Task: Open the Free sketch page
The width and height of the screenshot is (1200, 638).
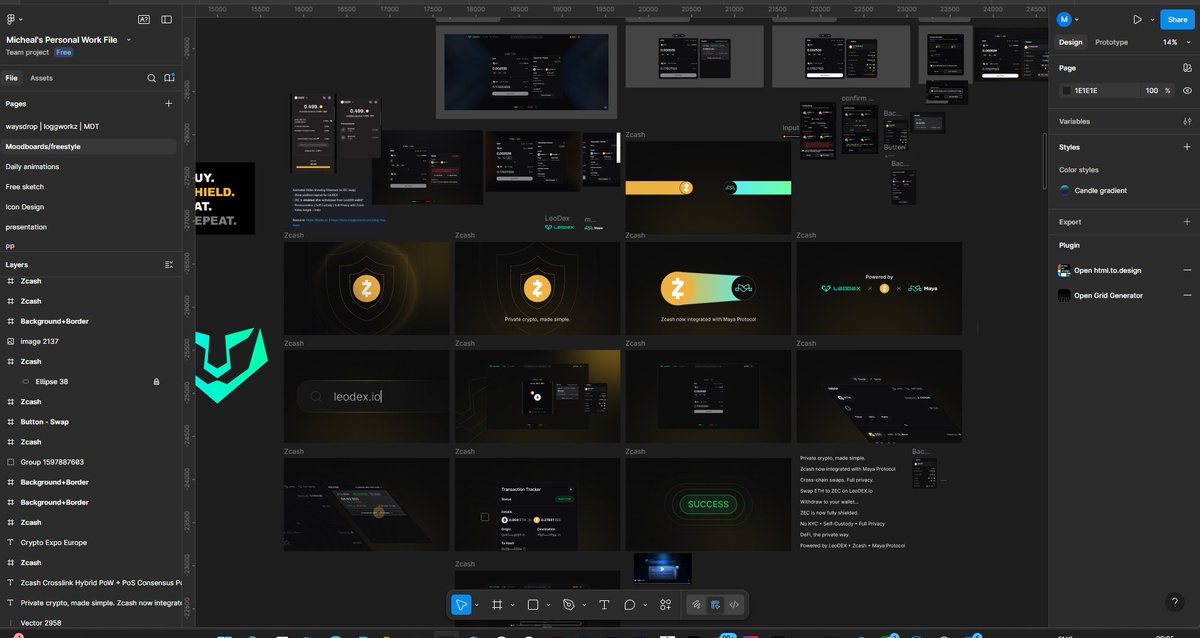Action: coord(25,187)
